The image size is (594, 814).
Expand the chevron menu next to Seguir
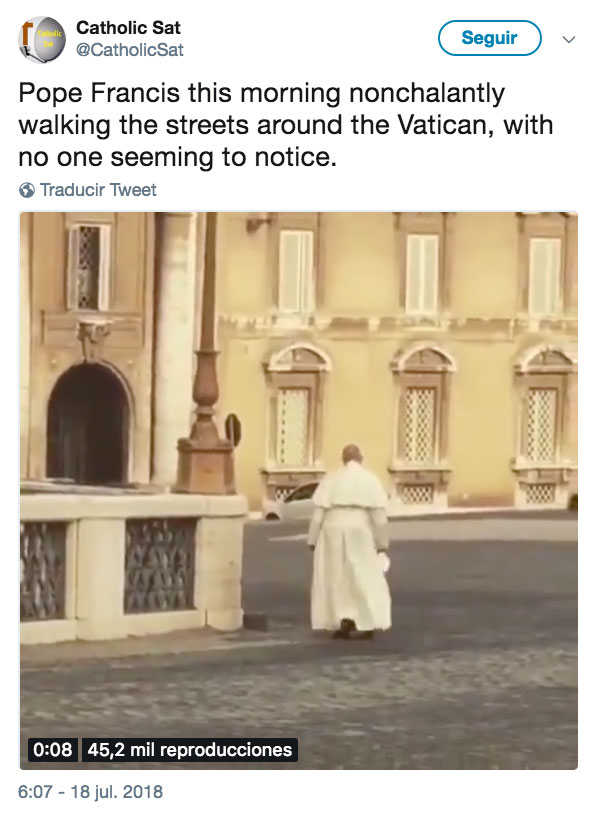pos(569,39)
